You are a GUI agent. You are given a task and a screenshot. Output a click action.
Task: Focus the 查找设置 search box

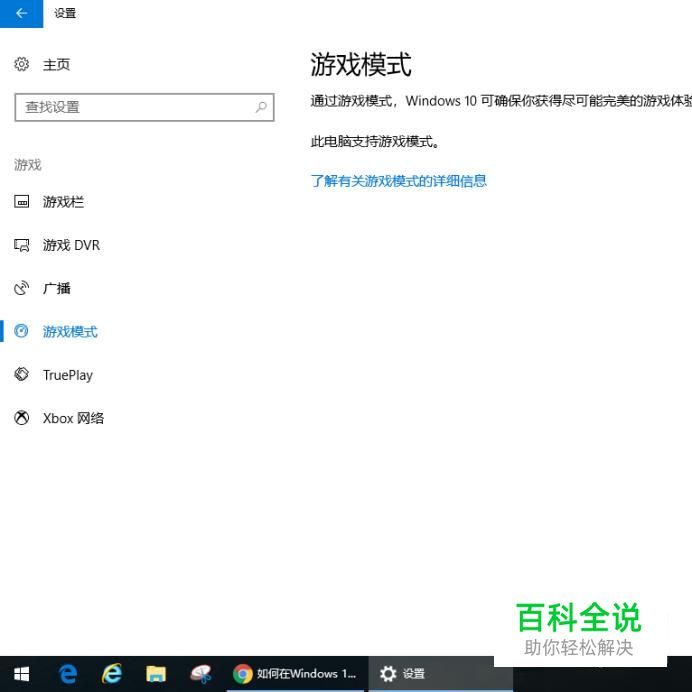[144, 107]
